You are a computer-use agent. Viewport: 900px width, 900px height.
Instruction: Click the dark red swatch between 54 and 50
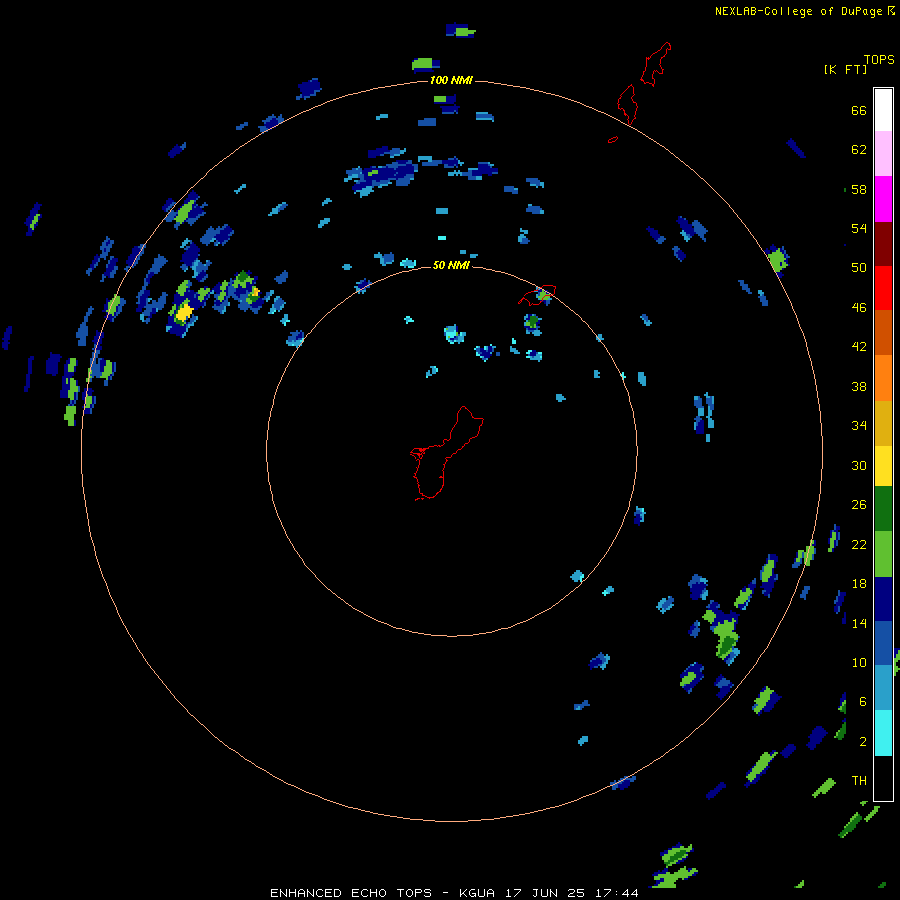[883, 243]
